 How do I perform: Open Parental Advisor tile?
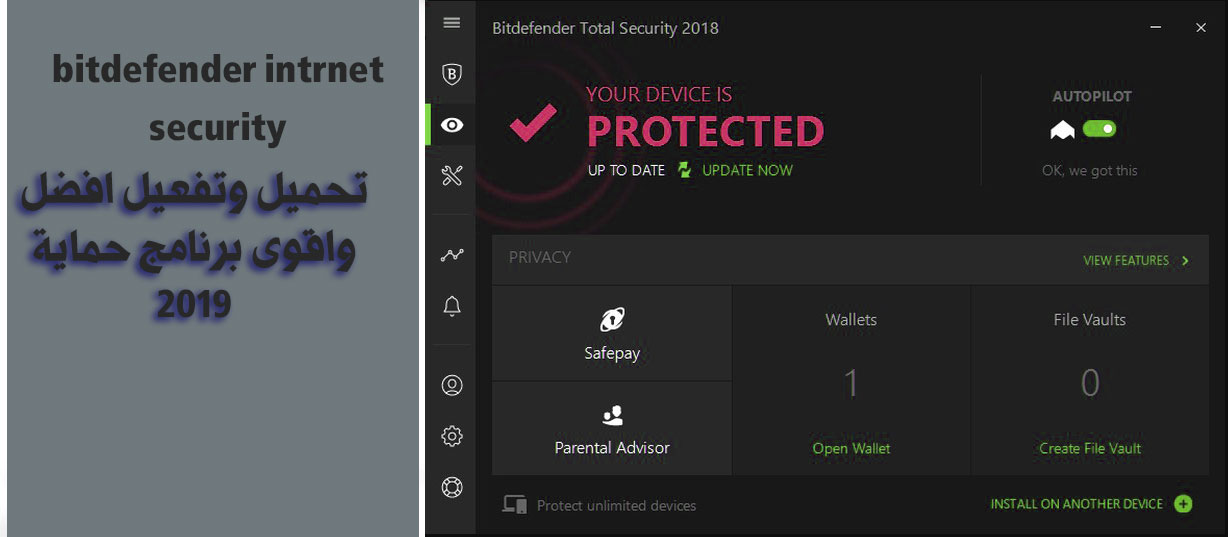pos(612,428)
